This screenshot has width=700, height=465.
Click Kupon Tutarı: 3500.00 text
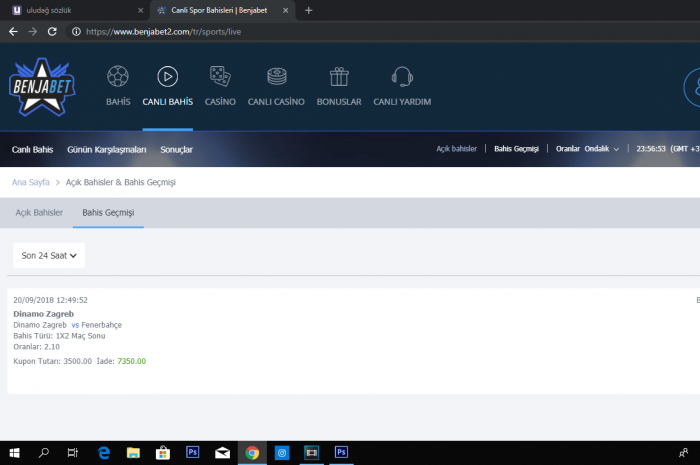point(53,361)
